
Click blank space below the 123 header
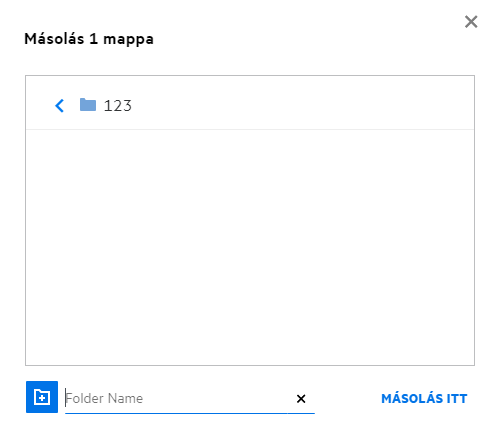[x=250, y=247]
